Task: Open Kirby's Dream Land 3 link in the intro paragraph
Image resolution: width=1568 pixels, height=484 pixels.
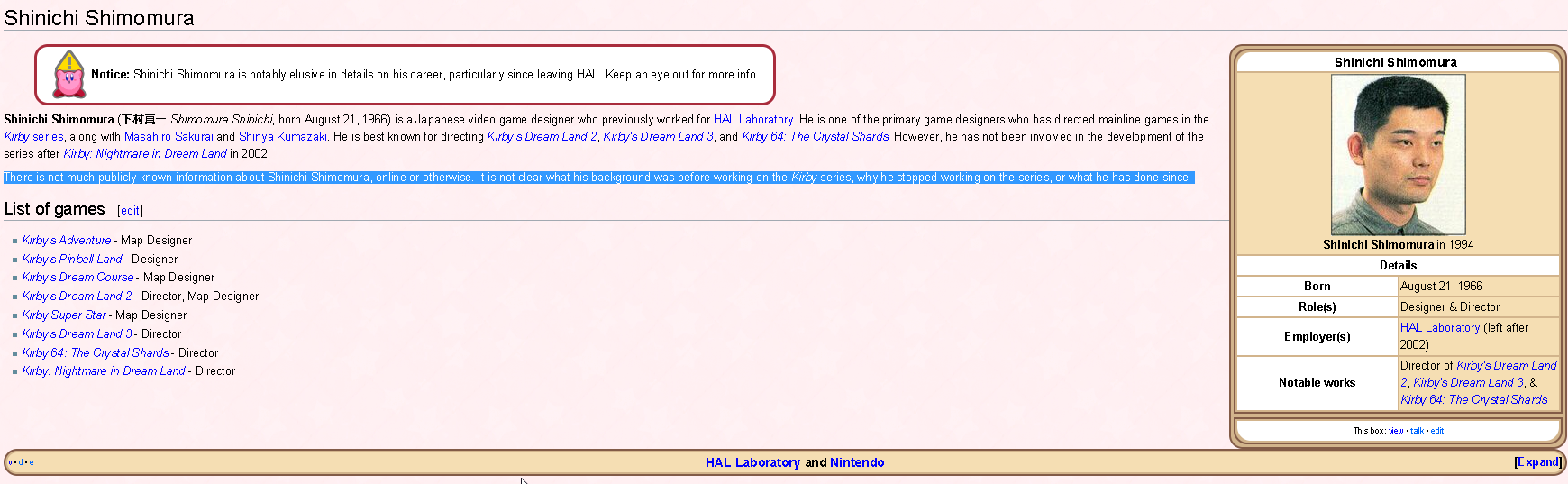Action: (658, 136)
